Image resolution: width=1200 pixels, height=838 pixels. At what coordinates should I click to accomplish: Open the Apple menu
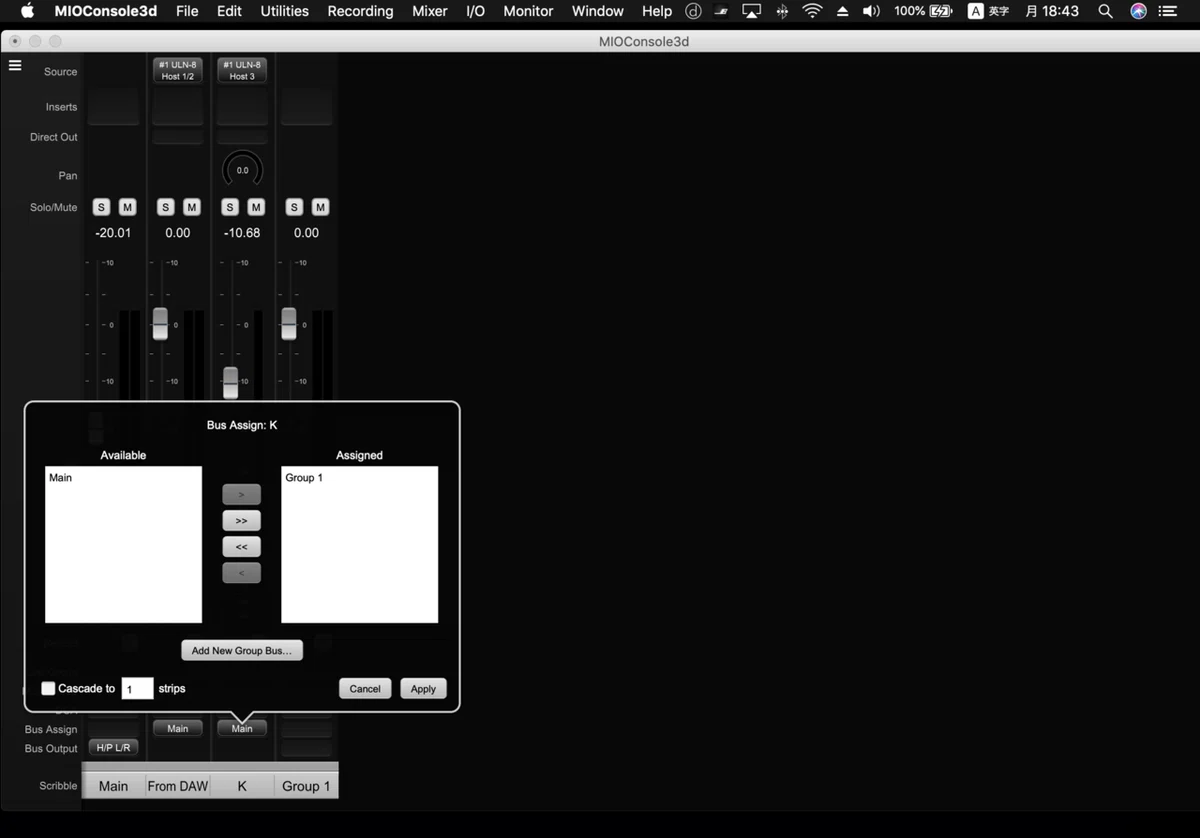point(27,11)
